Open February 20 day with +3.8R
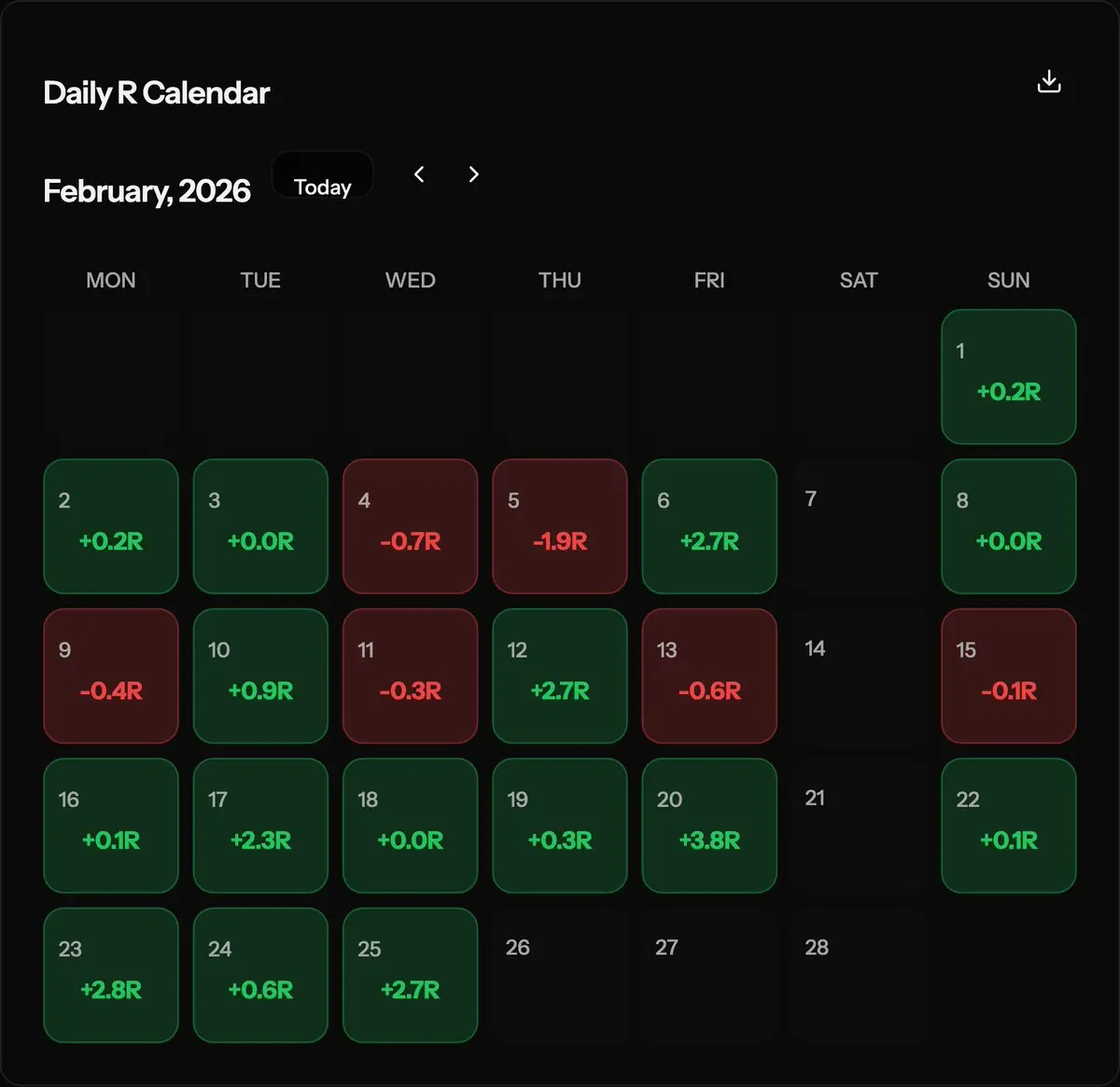The width and height of the screenshot is (1120, 1087). pos(709,826)
